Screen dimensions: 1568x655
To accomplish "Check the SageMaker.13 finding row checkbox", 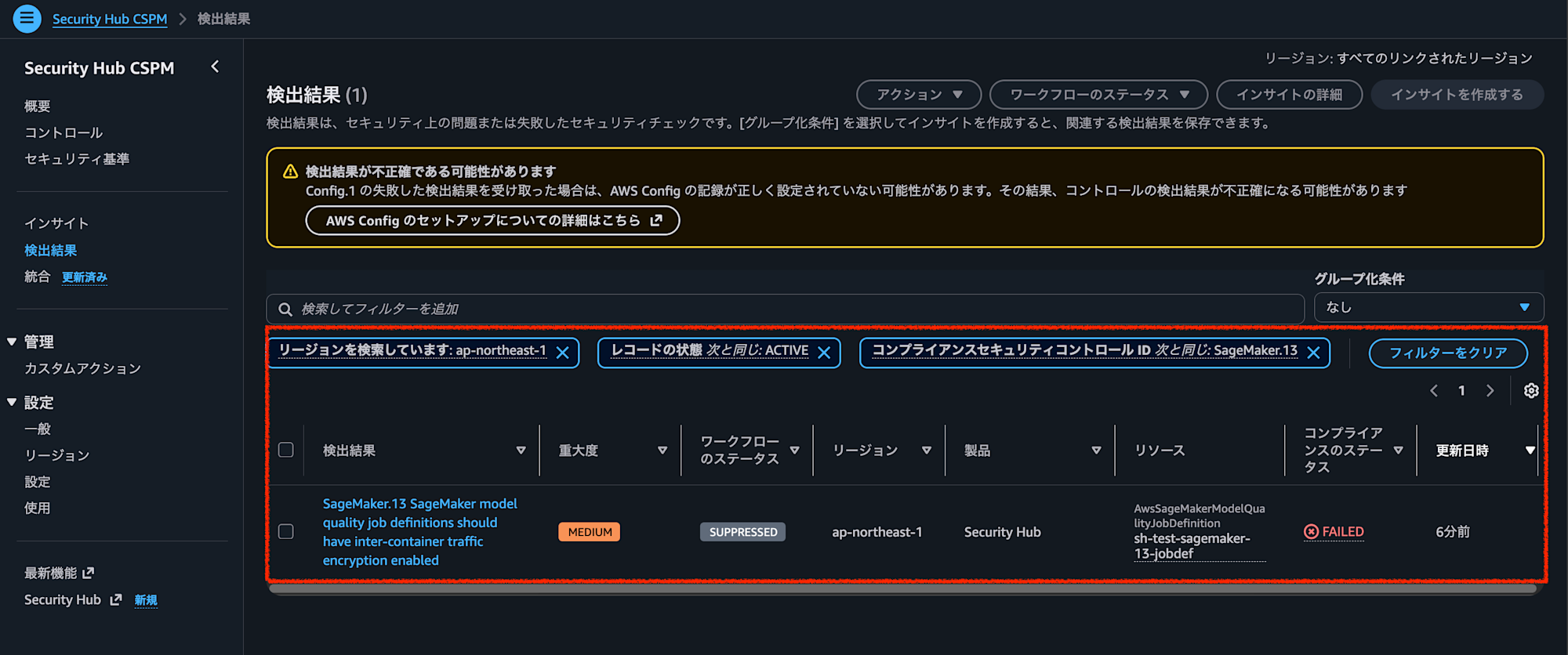I will pyautogui.click(x=286, y=531).
